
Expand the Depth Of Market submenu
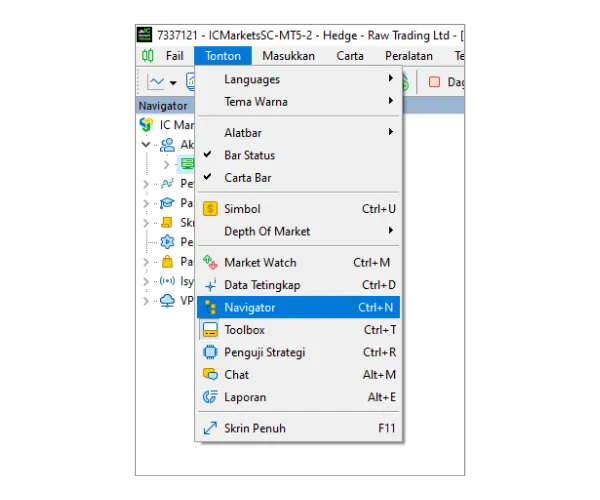(298, 231)
